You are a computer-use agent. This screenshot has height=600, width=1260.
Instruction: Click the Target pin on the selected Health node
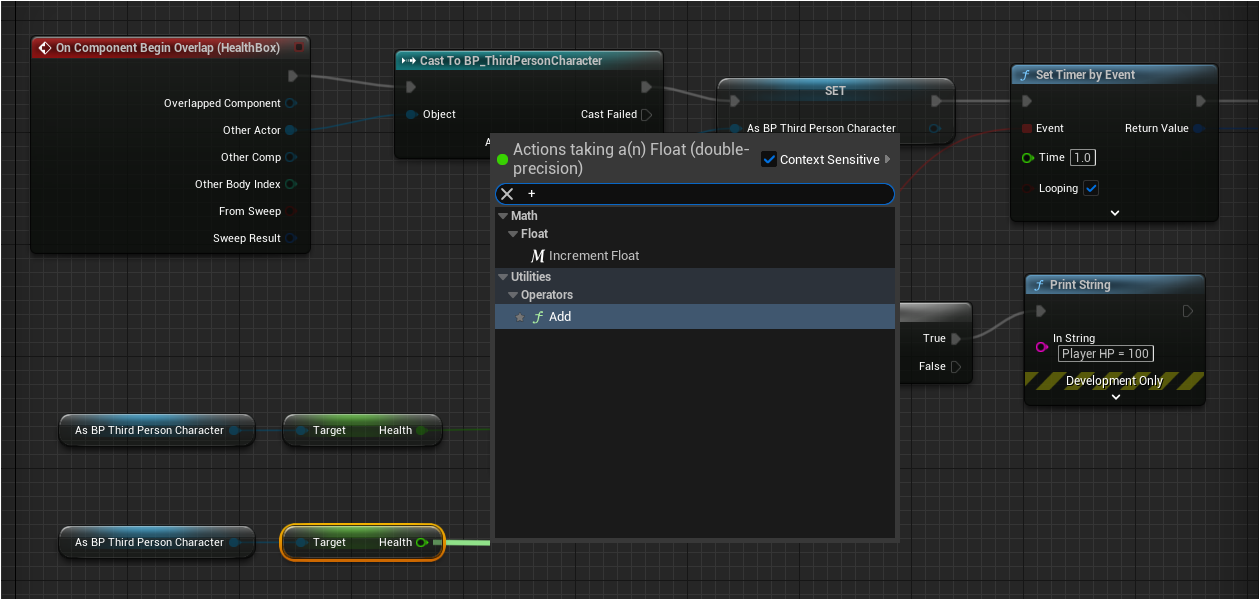[301, 543]
